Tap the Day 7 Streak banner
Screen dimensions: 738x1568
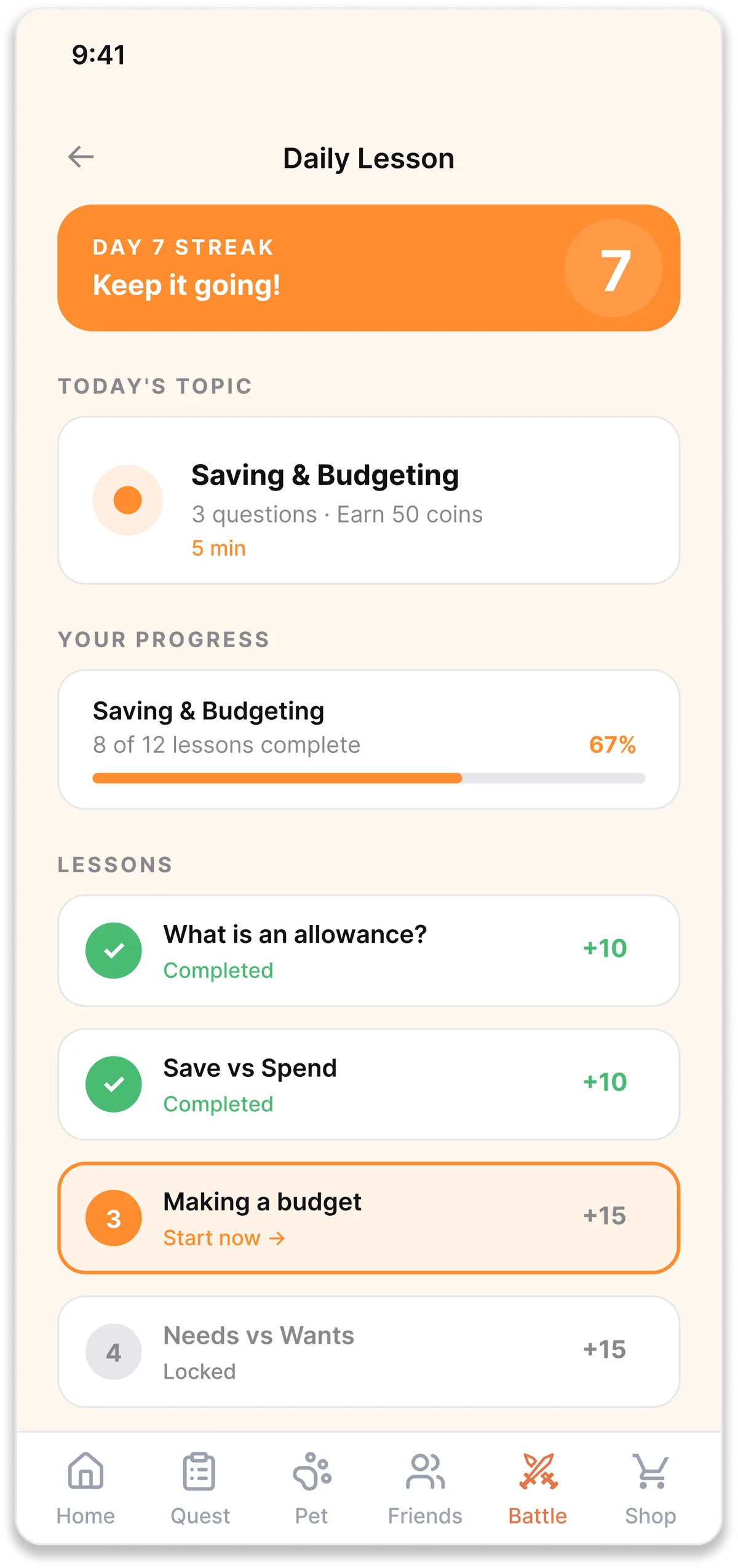369,268
